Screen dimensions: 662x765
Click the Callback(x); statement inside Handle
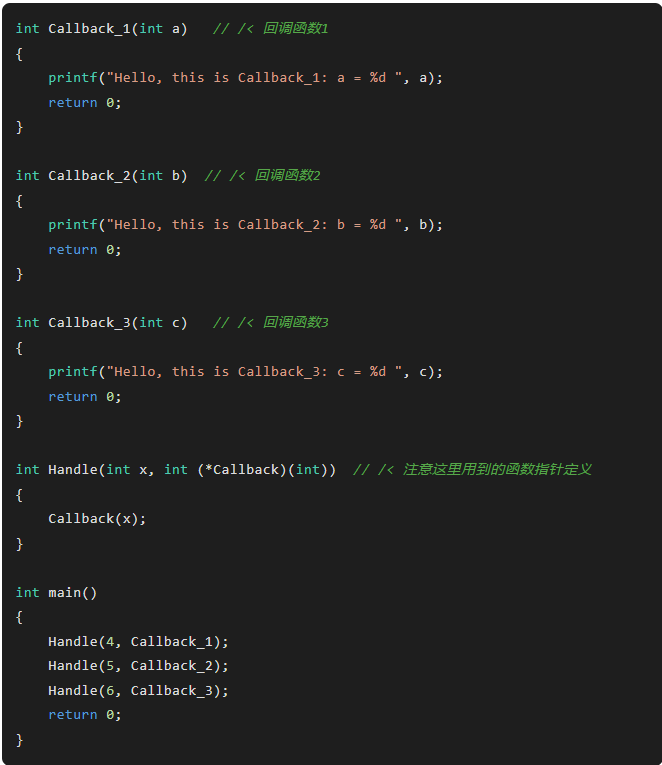97,518
